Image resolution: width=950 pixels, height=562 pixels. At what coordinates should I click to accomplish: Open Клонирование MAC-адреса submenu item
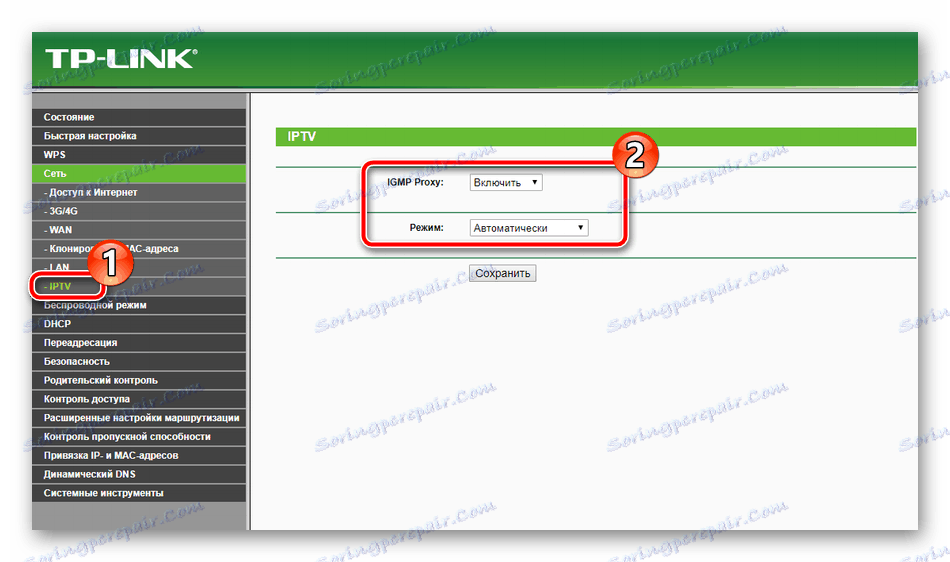(x=139, y=248)
